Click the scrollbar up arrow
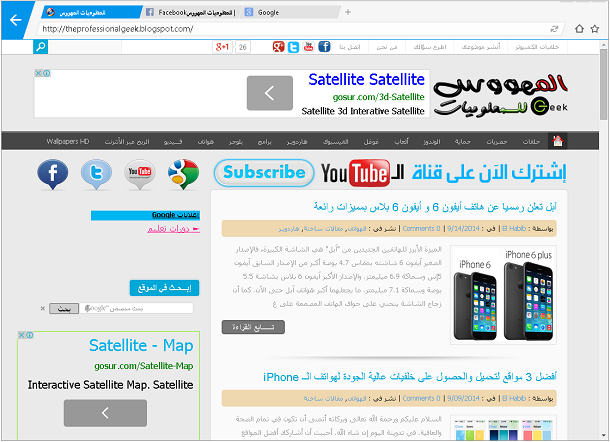Viewport: 610px width, 442px height. tap(603, 45)
